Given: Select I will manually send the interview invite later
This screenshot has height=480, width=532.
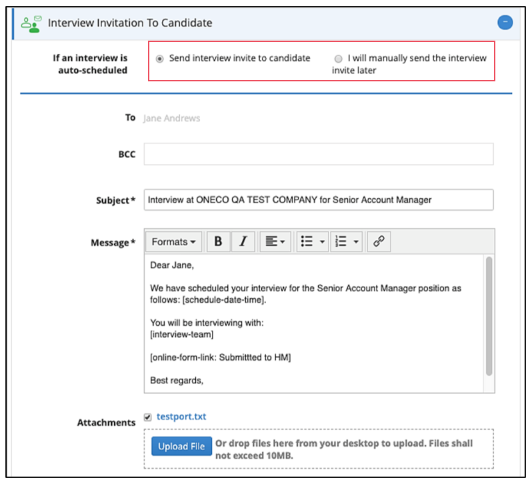Looking at the screenshot, I should pyautogui.click(x=338, y=59).
